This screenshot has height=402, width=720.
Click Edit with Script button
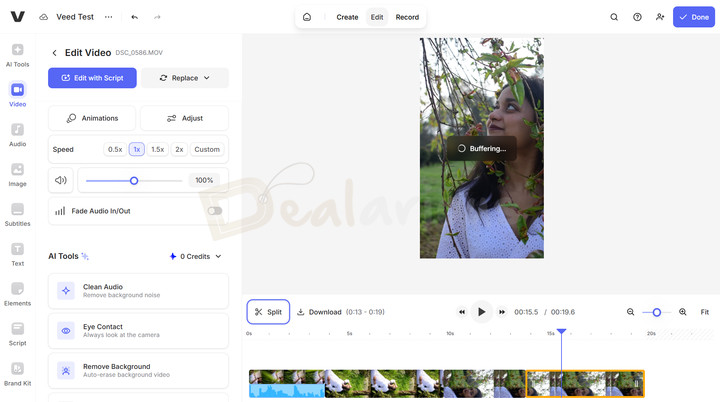click(92, 78)
